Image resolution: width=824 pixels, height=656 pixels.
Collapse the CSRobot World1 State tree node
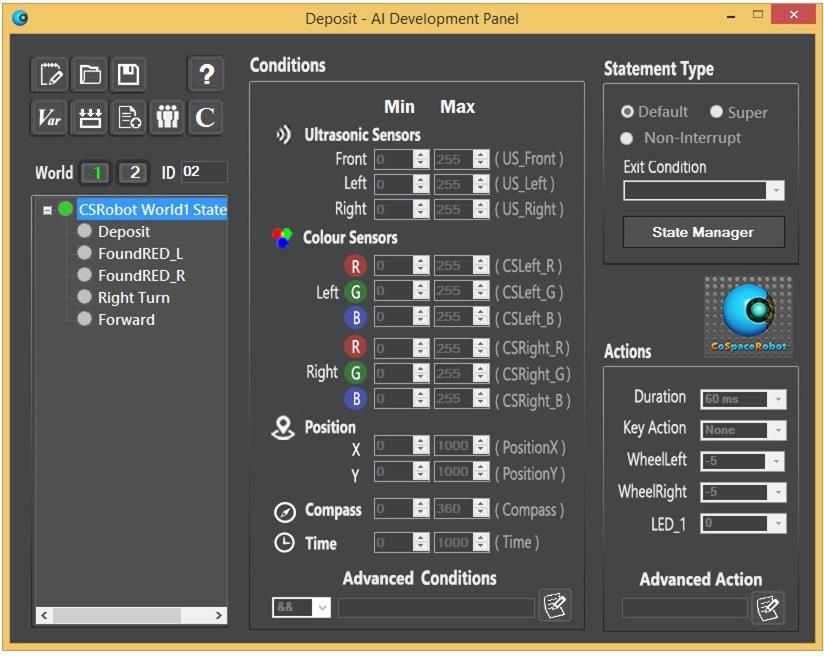47,211
